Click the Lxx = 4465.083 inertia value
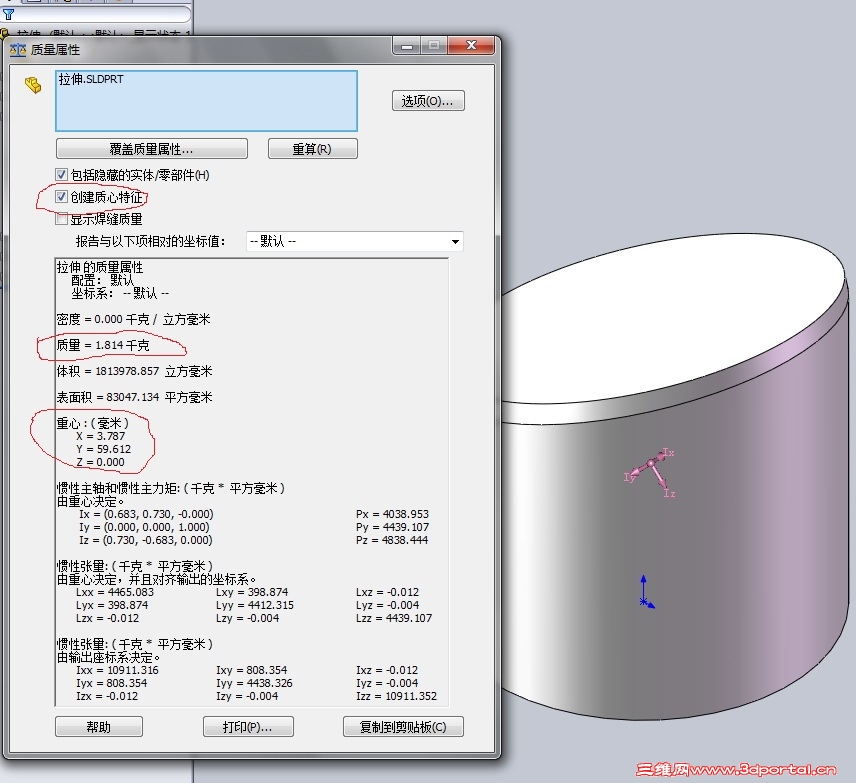The height and width of the screenshot is (783, 856). click(115, 592)
